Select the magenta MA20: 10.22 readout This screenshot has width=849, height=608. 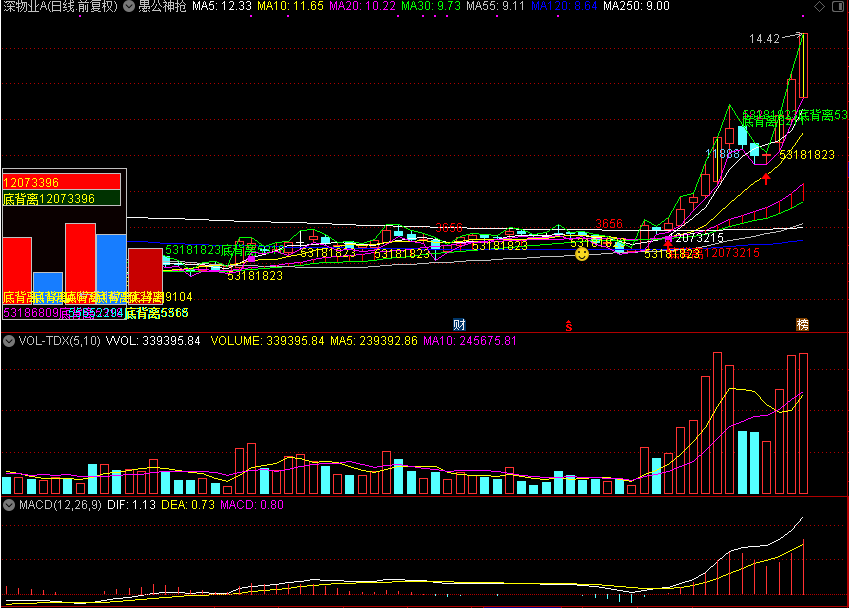pyautogui.click(x=363, y=6)
